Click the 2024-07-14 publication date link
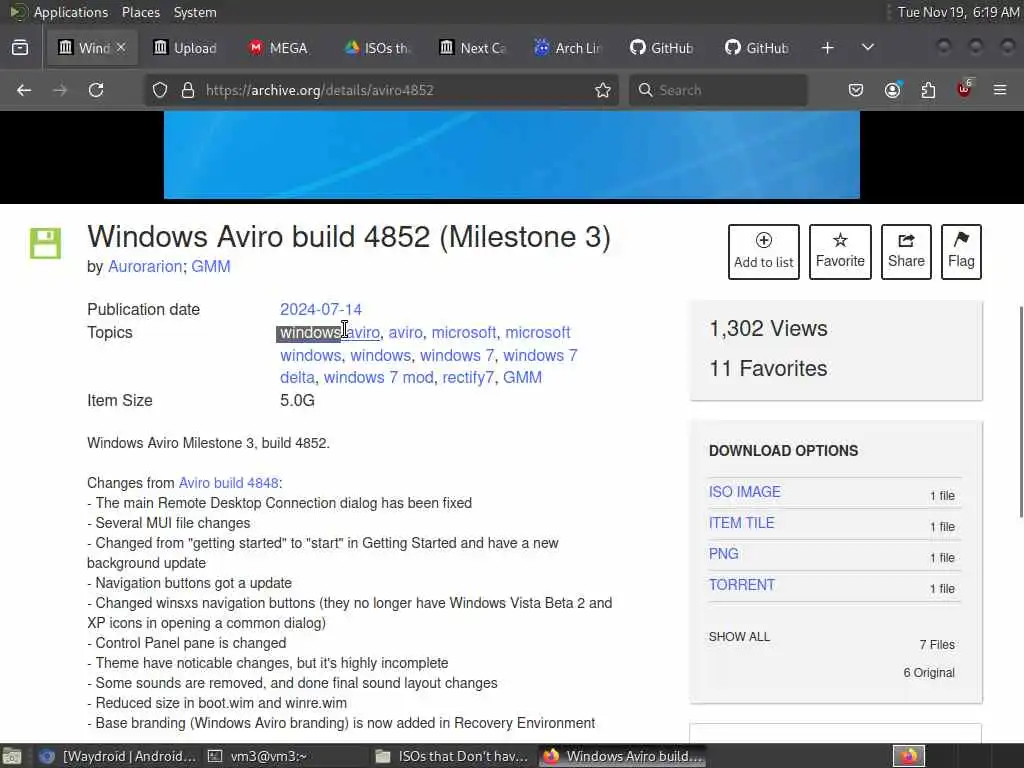The height and width of the screenshot is (768, 1024). 321,310
